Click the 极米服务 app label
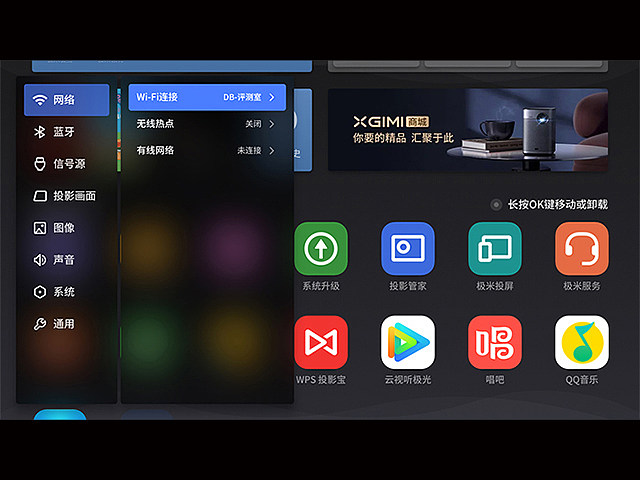640x480 pixels. point(582,286)
